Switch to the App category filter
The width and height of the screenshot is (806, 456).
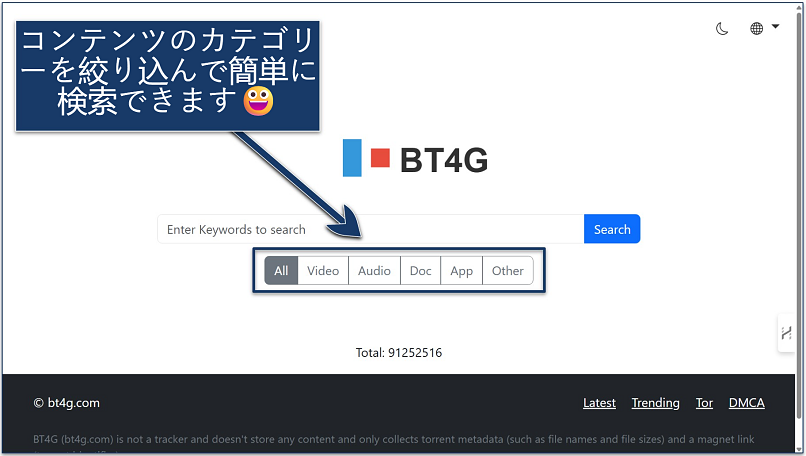(461, 270)
